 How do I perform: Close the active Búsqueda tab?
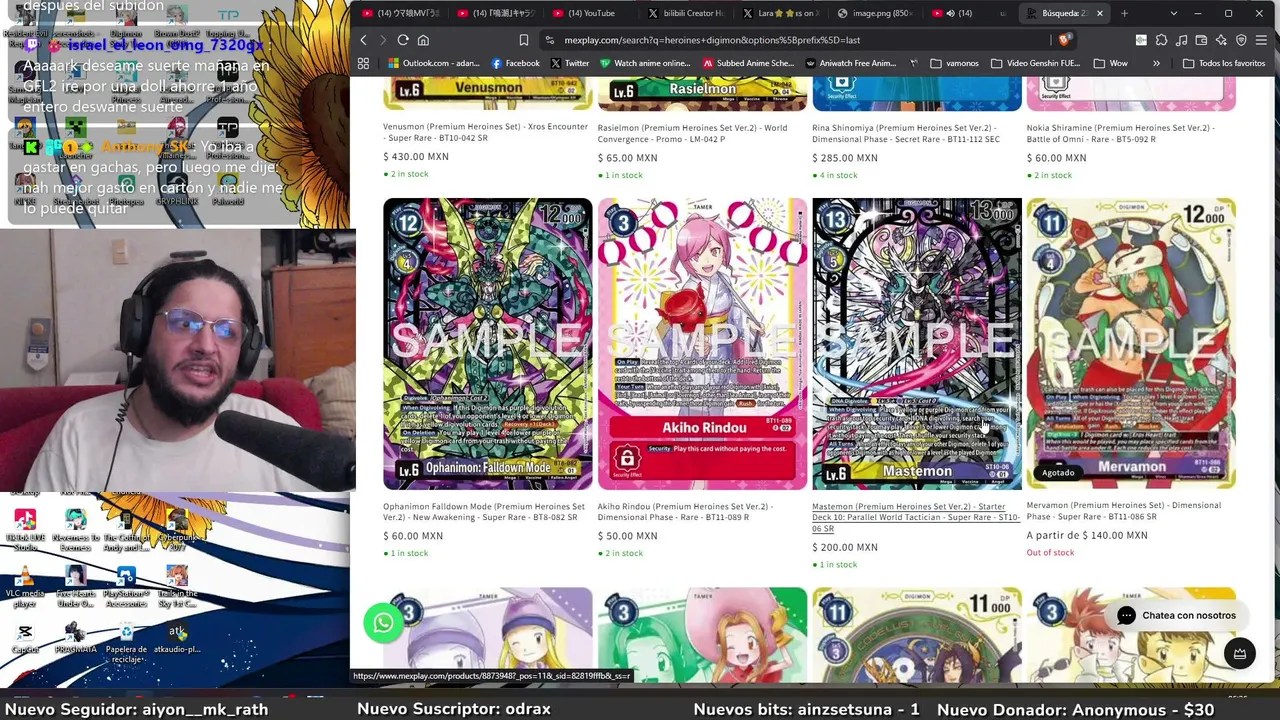click(1100, 13)
